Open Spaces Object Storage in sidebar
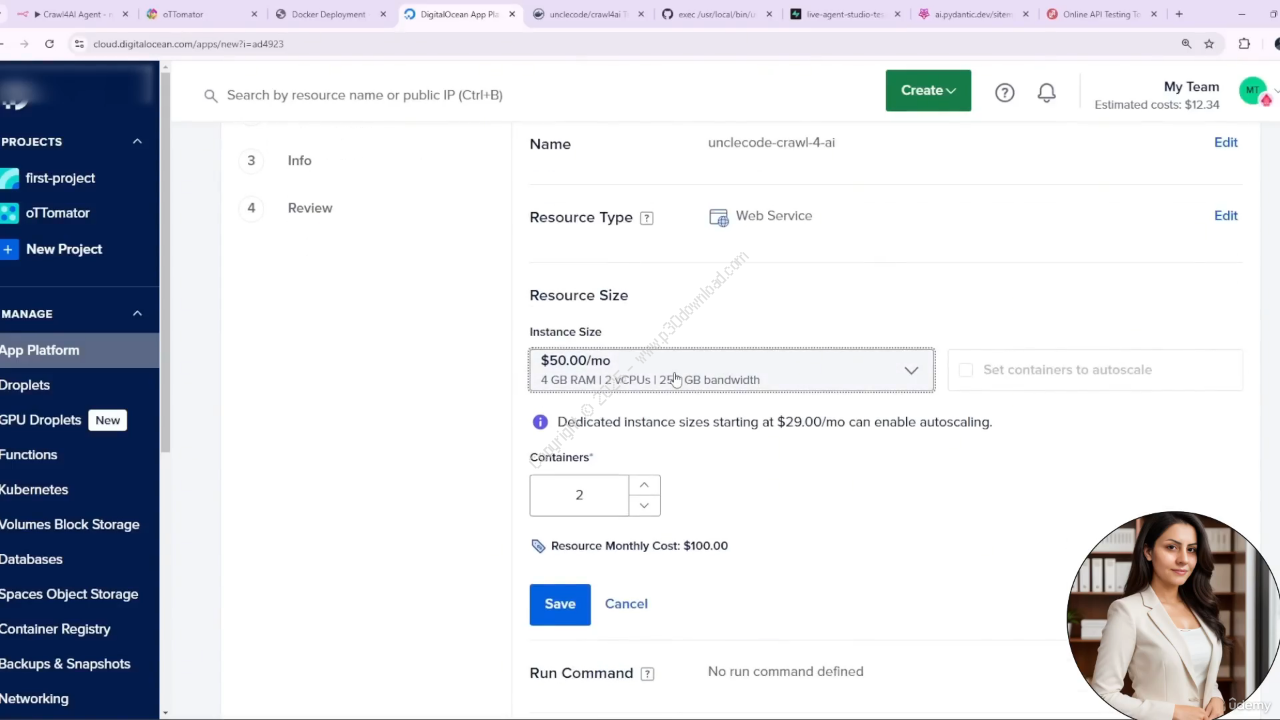Image resolution: width=1280 pixels, height=720 pixels. pyautogui.click(x=69, y=594)
